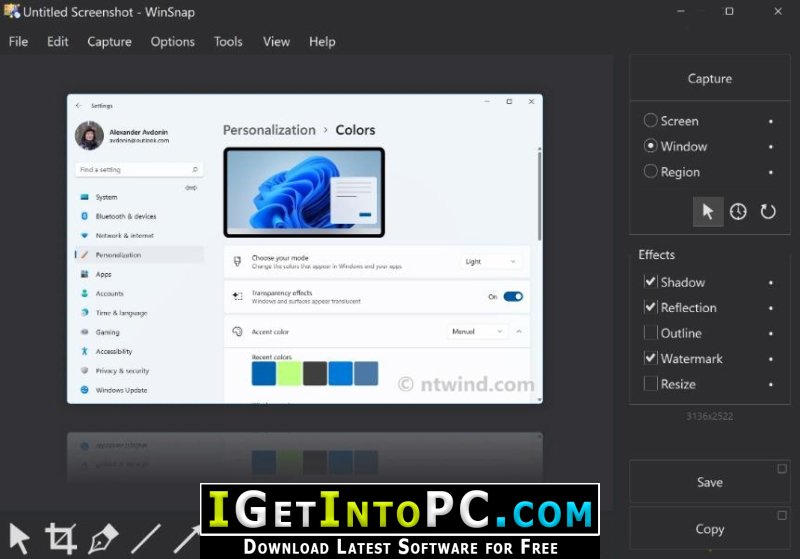Enable the Outline effect checkbox

pos(651,333)
